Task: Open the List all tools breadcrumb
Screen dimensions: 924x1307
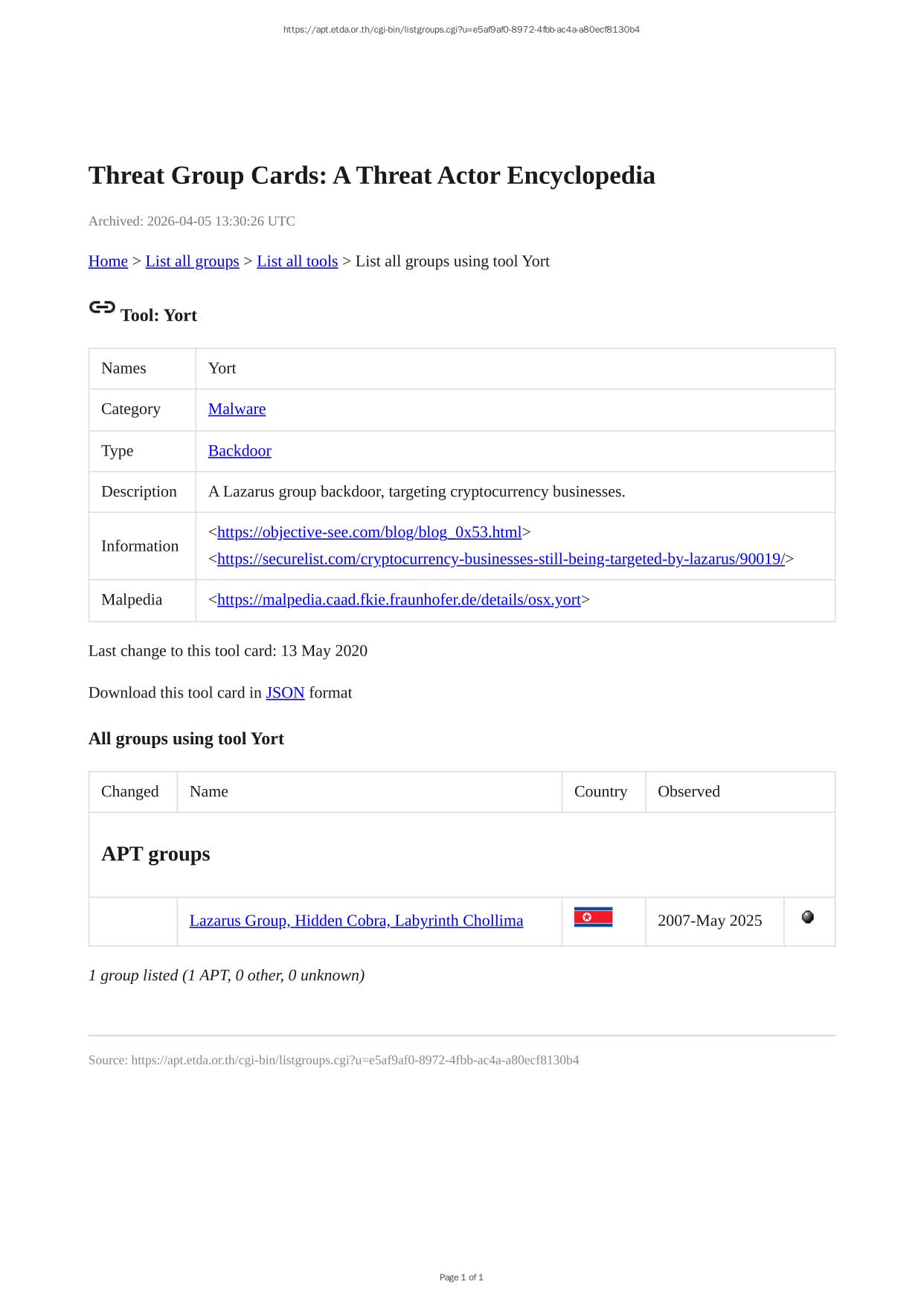Action: (x=297, y=261)
